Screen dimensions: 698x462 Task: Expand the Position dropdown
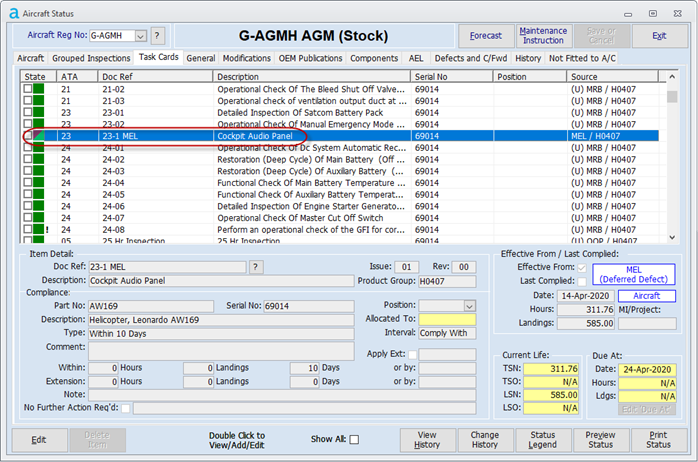[469, 305]
